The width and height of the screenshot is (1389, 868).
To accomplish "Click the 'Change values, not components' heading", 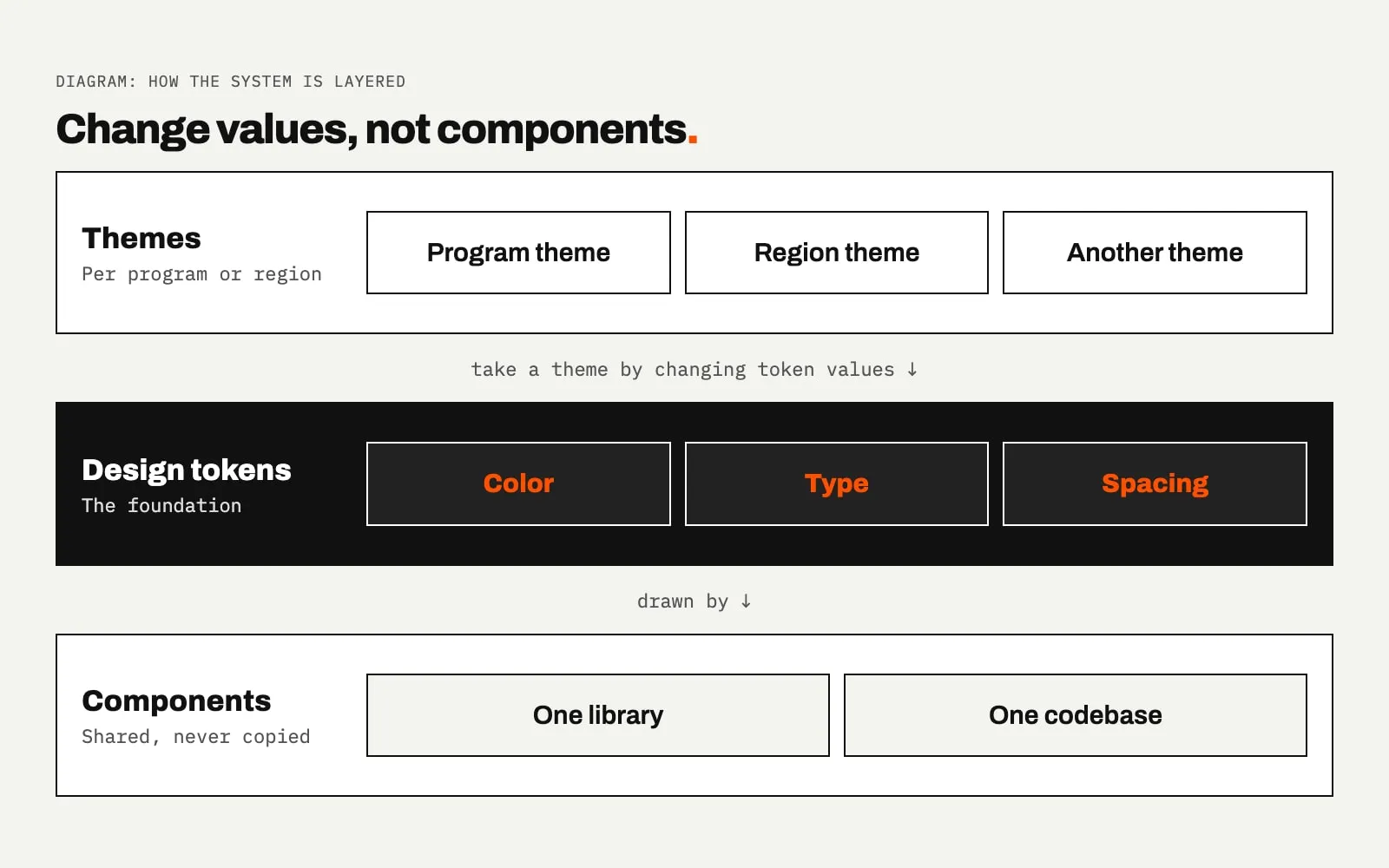I will [x=377, y=129].
